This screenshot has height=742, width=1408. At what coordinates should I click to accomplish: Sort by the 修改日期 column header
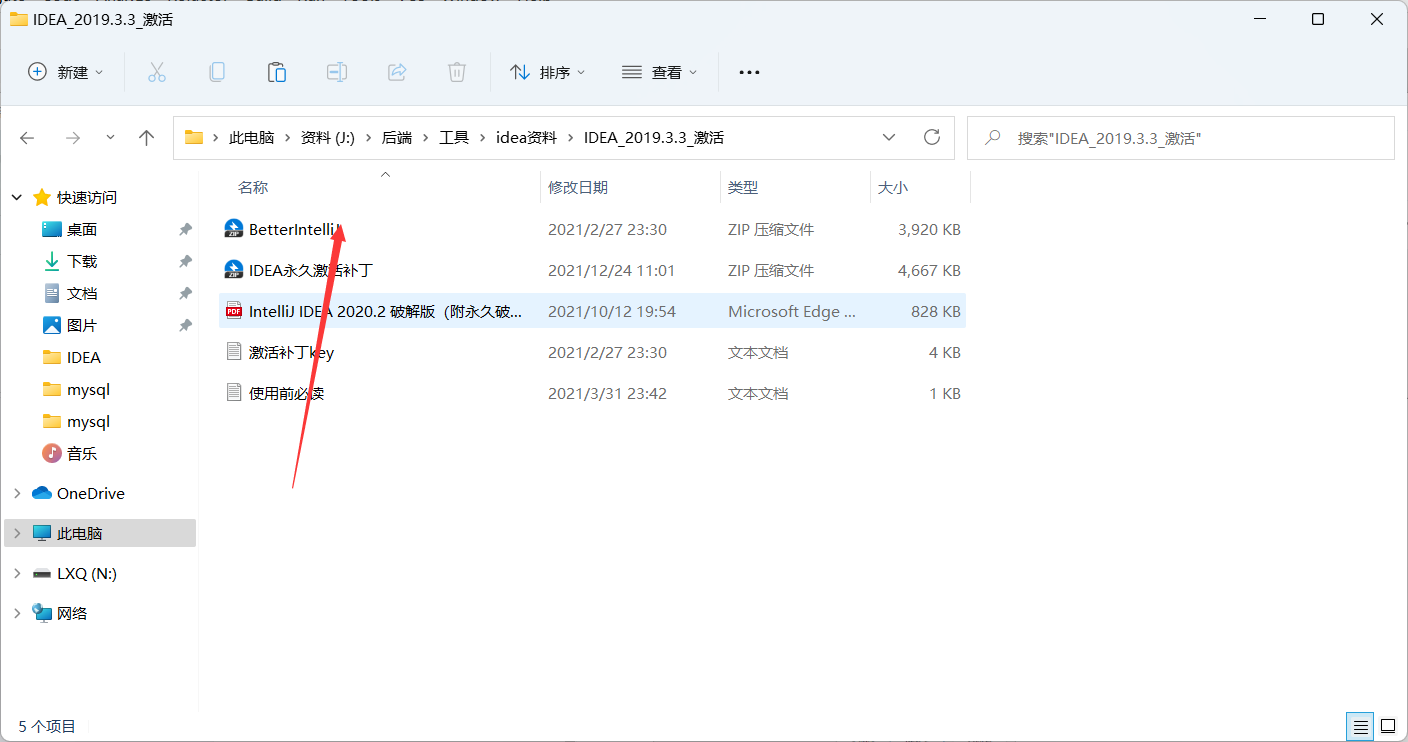[x=578, y=187]
